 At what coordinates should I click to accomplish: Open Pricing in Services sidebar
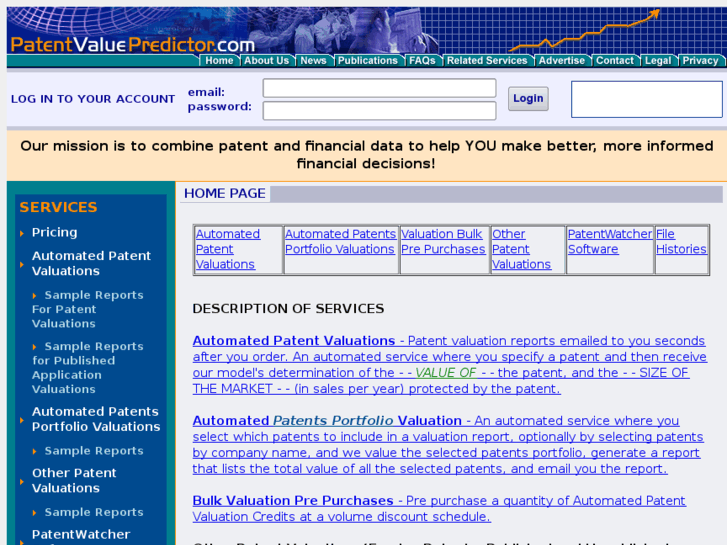tap(54, 232)
